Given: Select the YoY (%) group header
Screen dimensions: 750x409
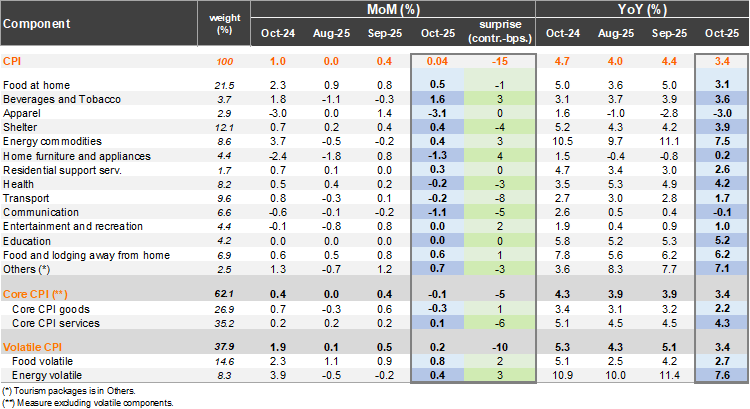Looking at the screenshot, I should (642, 10).
